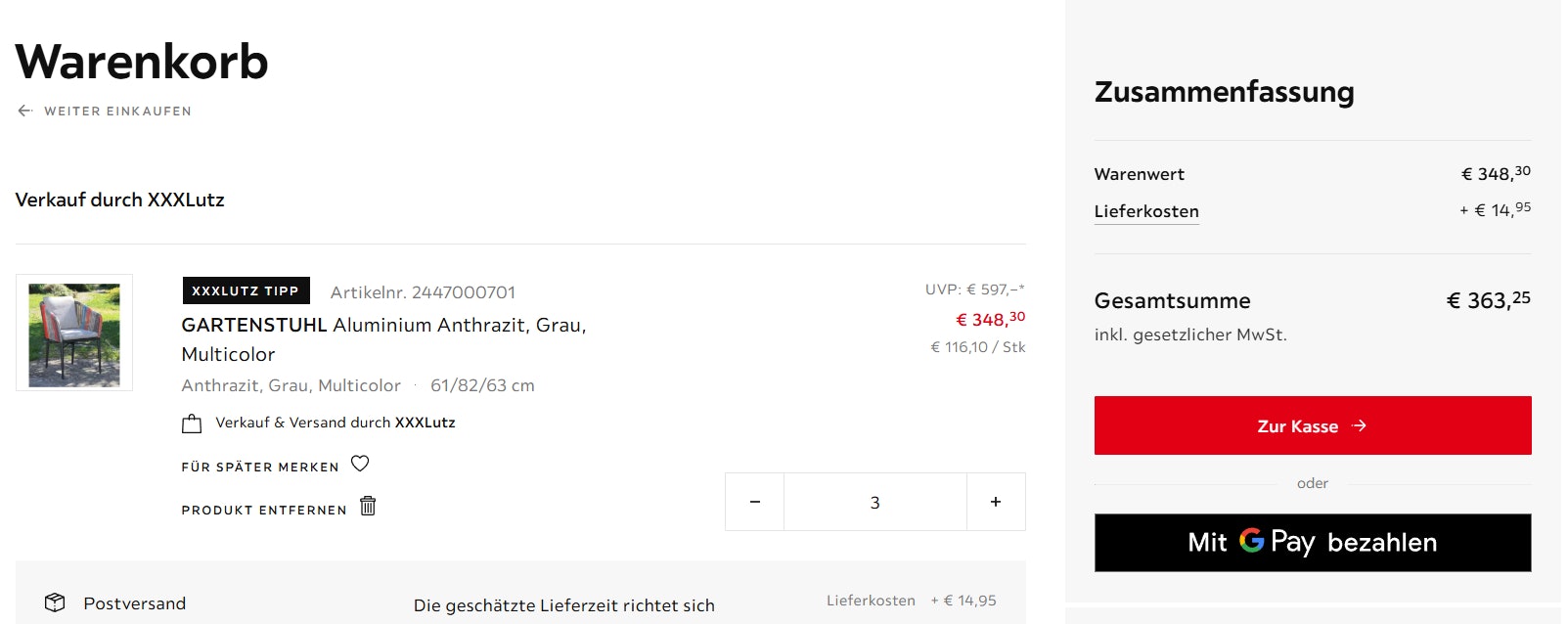This screenshot has width=1568, height=624.
Task: Click the Google G logo on pay button
Action: click(1251, 540)
